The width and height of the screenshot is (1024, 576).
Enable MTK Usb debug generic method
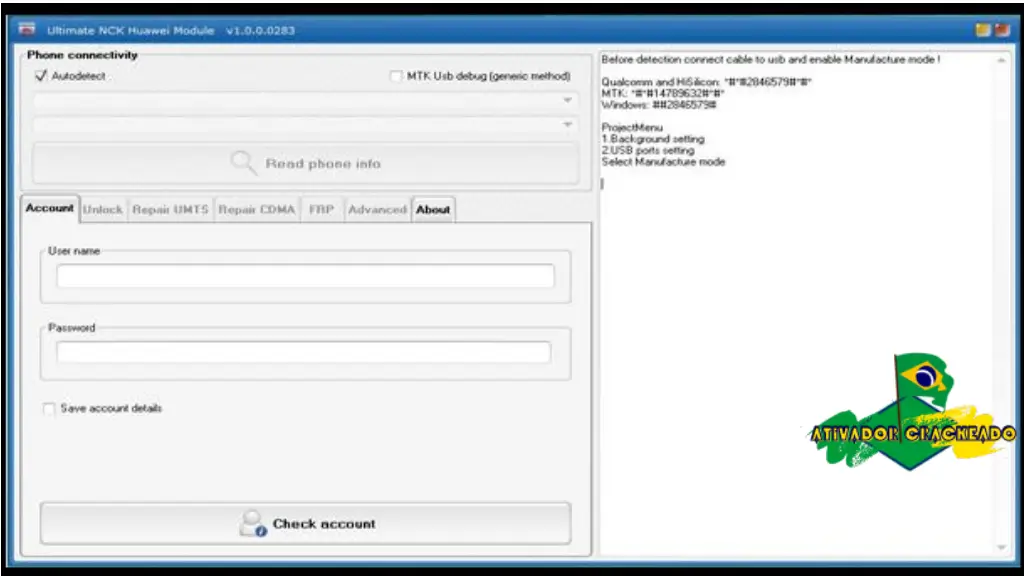click(x=396, y=76)
